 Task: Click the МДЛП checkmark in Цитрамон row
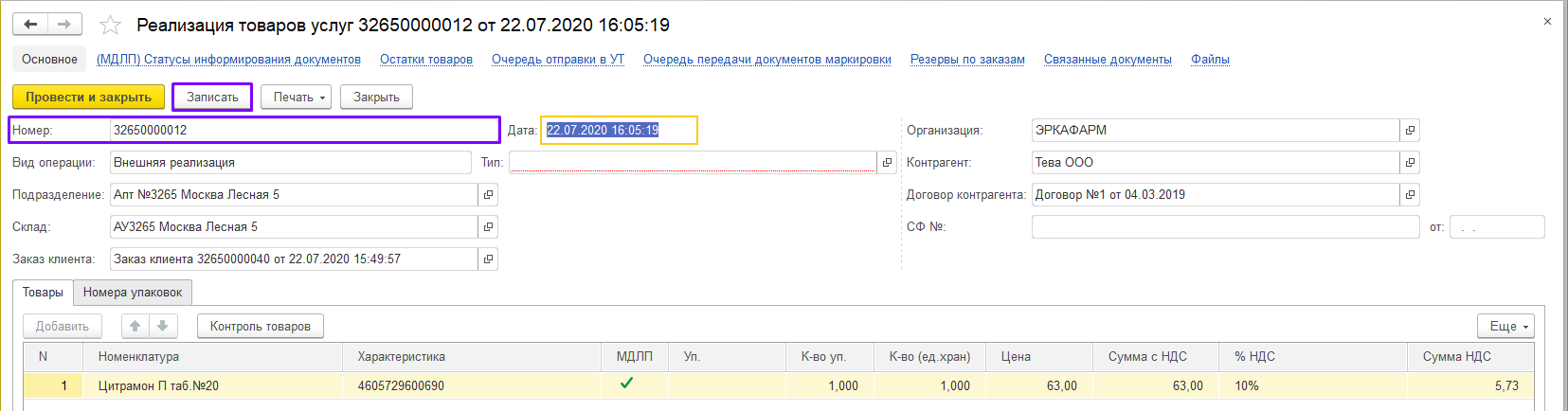(626, 384)
